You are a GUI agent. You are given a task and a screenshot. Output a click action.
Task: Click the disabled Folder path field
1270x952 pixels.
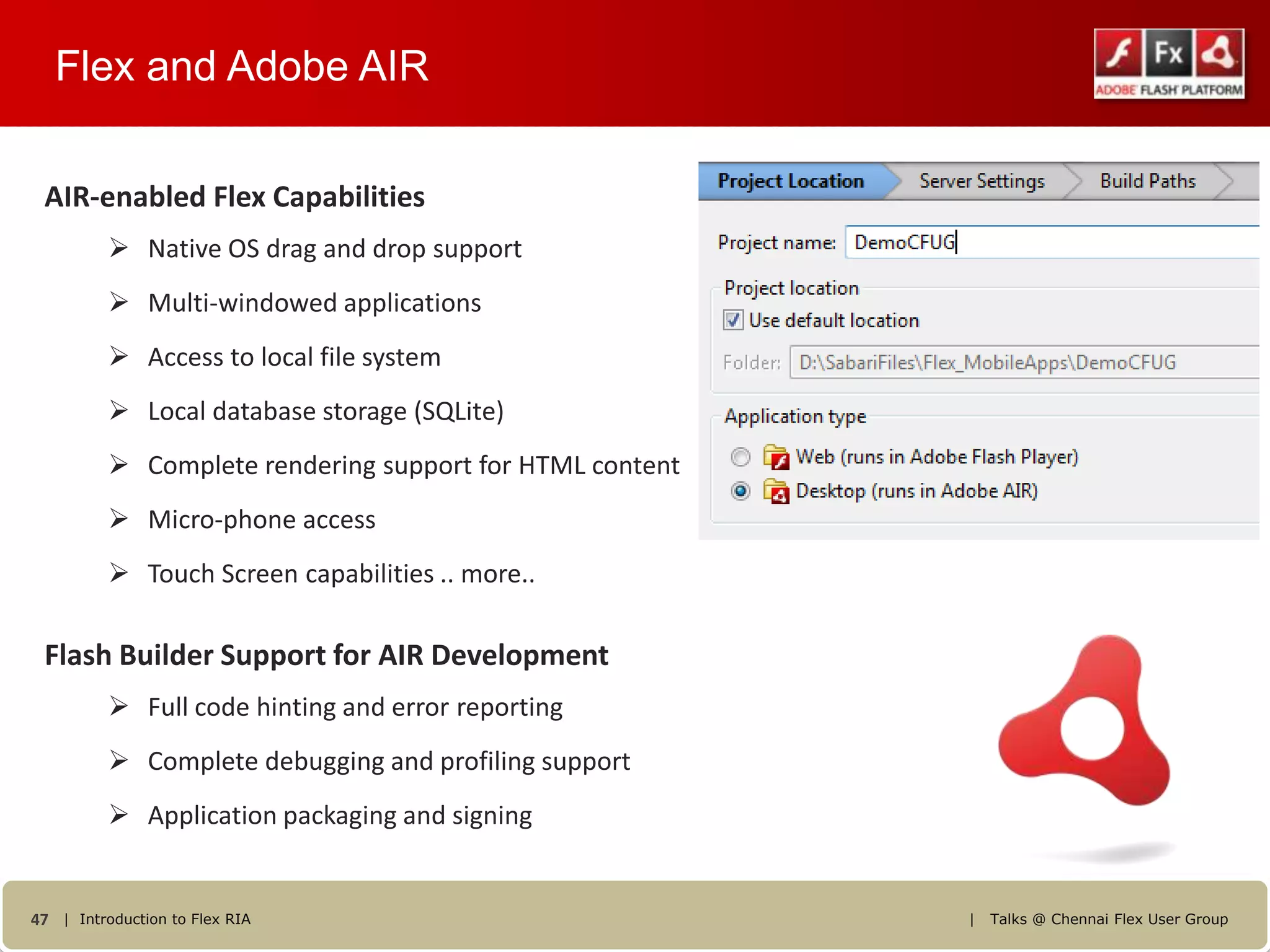tap(1023, 363)
